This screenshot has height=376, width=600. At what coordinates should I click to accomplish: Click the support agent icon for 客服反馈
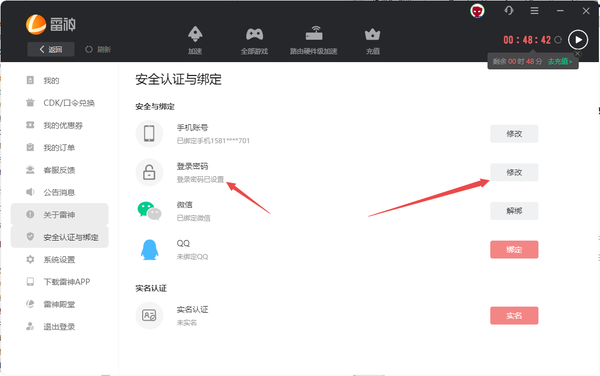coord(30,169)
